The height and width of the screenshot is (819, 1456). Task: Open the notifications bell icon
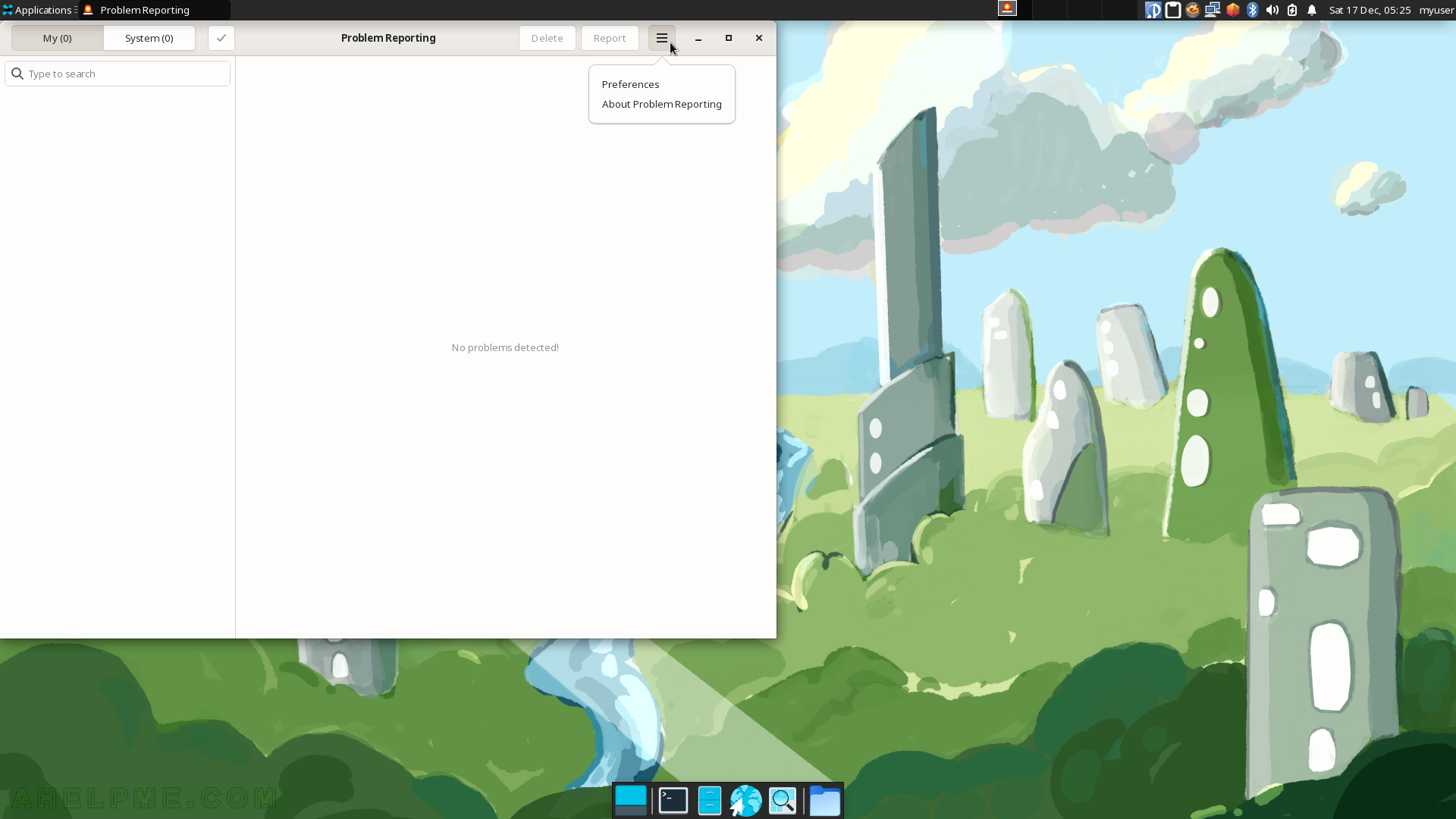click(1312, 10)
